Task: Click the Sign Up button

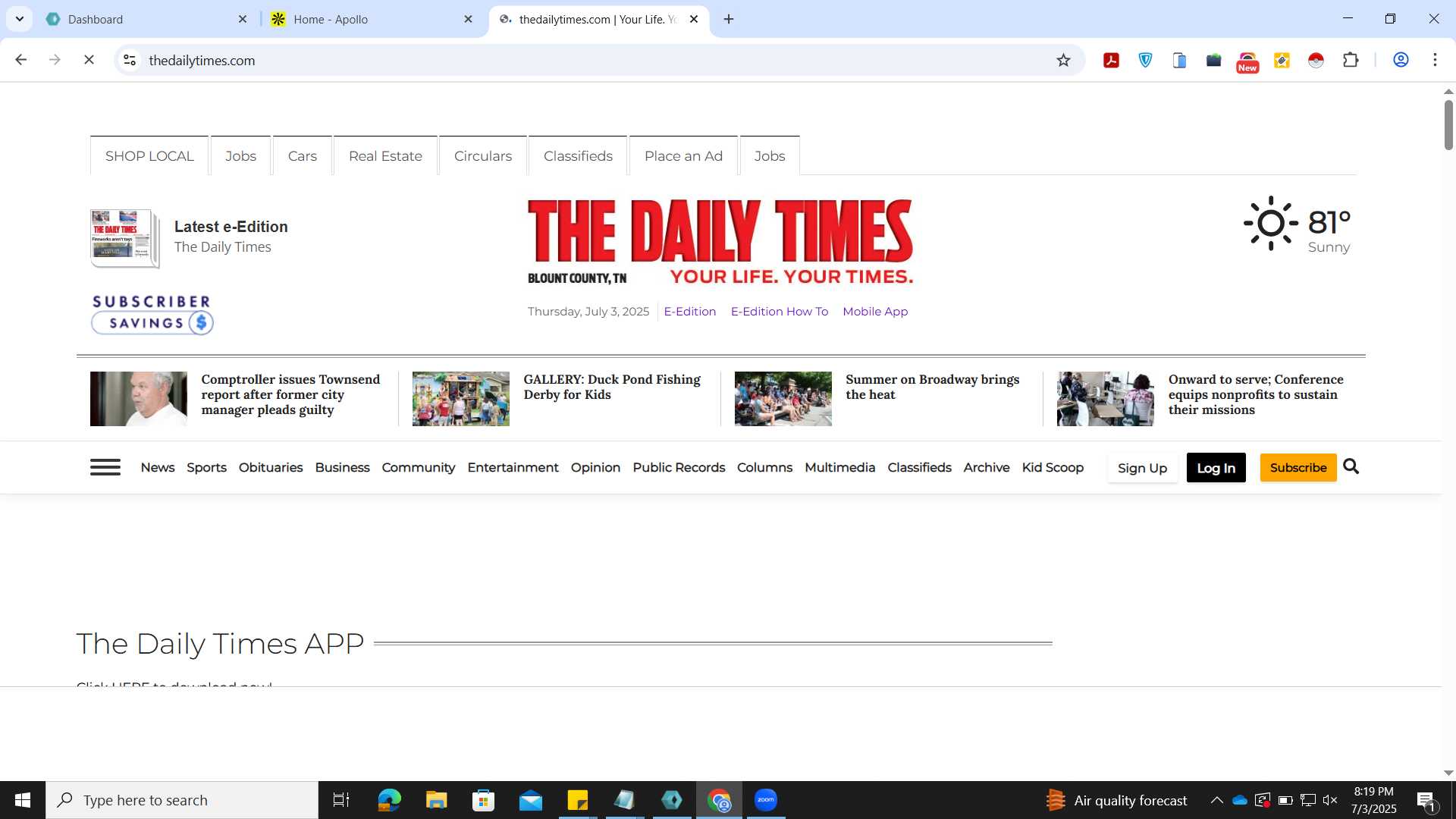Action: tap(1142, 468)
